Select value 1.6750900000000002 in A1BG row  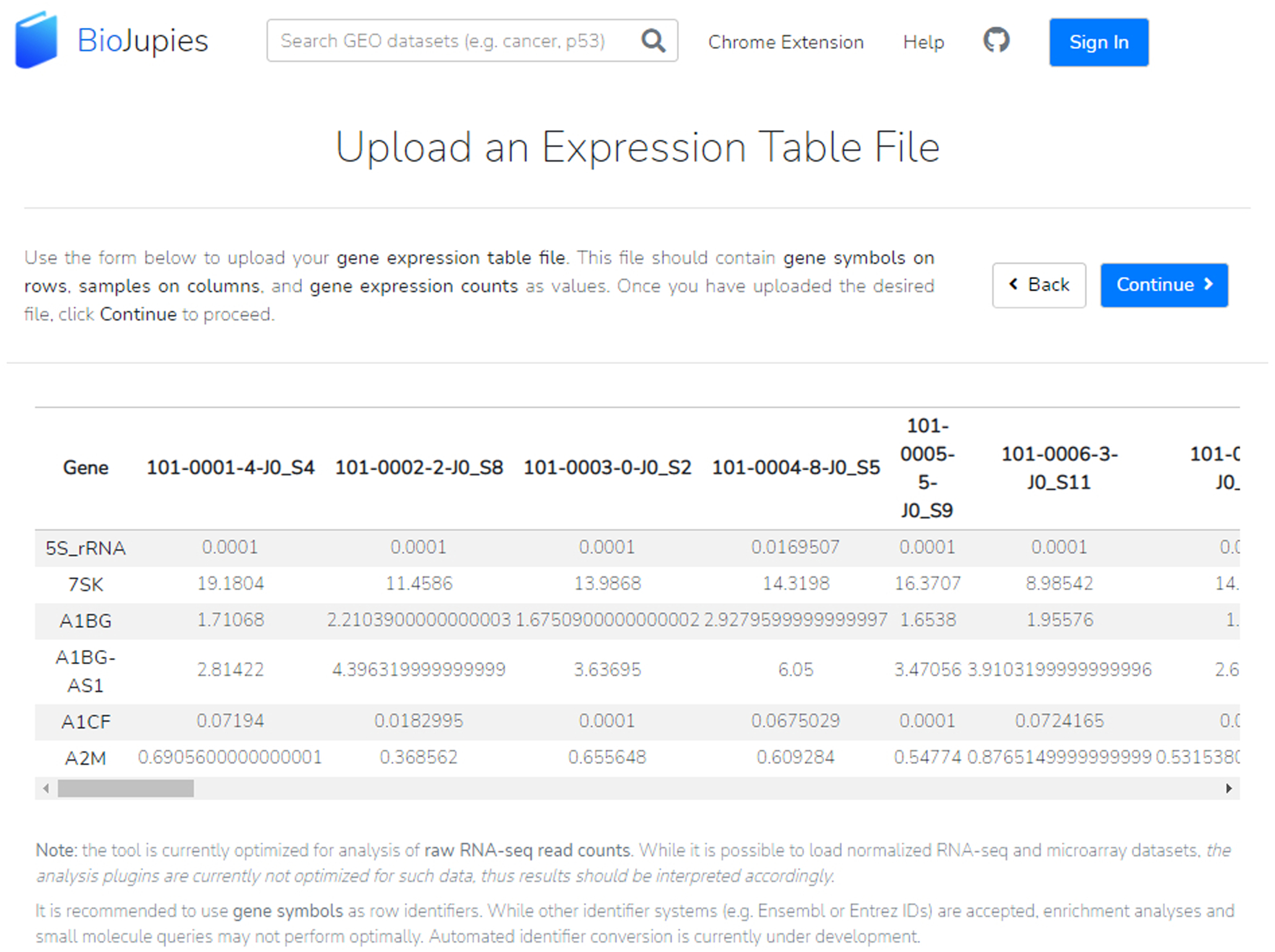pos(607,620)
